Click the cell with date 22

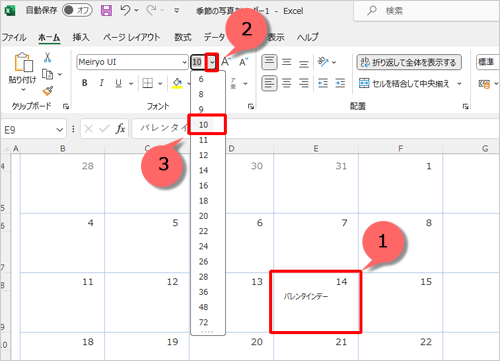pyautogui.click(x=400, y=346)
